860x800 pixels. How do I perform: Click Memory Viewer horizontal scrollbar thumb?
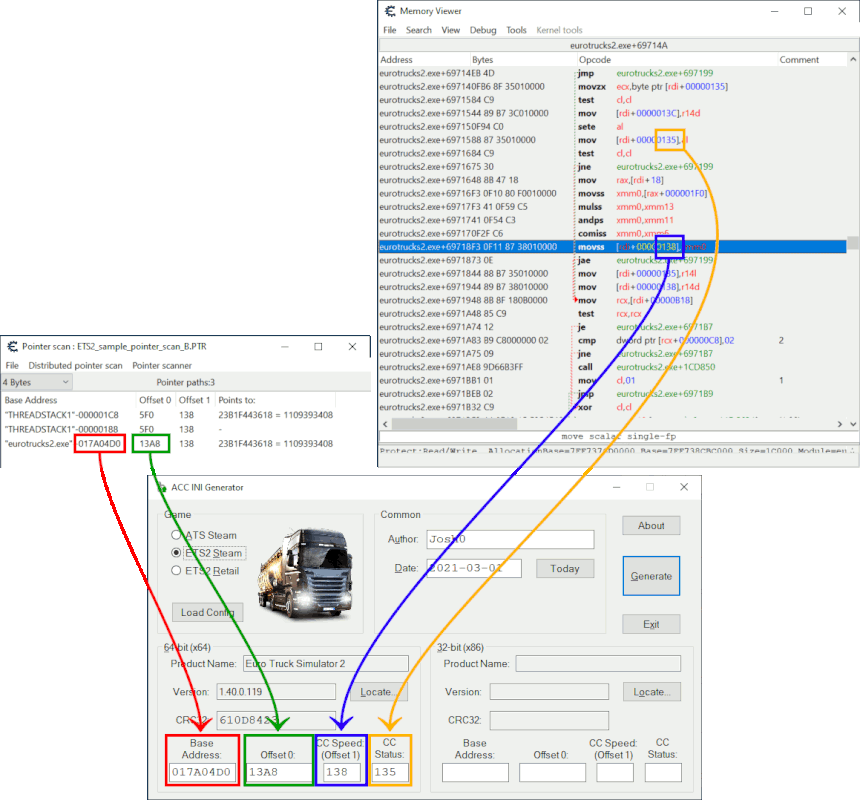454,424
